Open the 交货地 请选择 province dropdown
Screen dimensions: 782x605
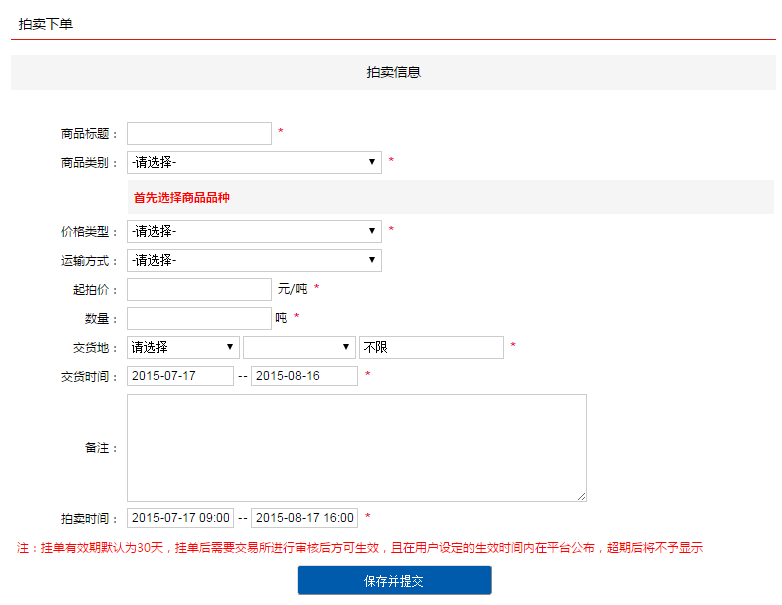pos(183,347)
